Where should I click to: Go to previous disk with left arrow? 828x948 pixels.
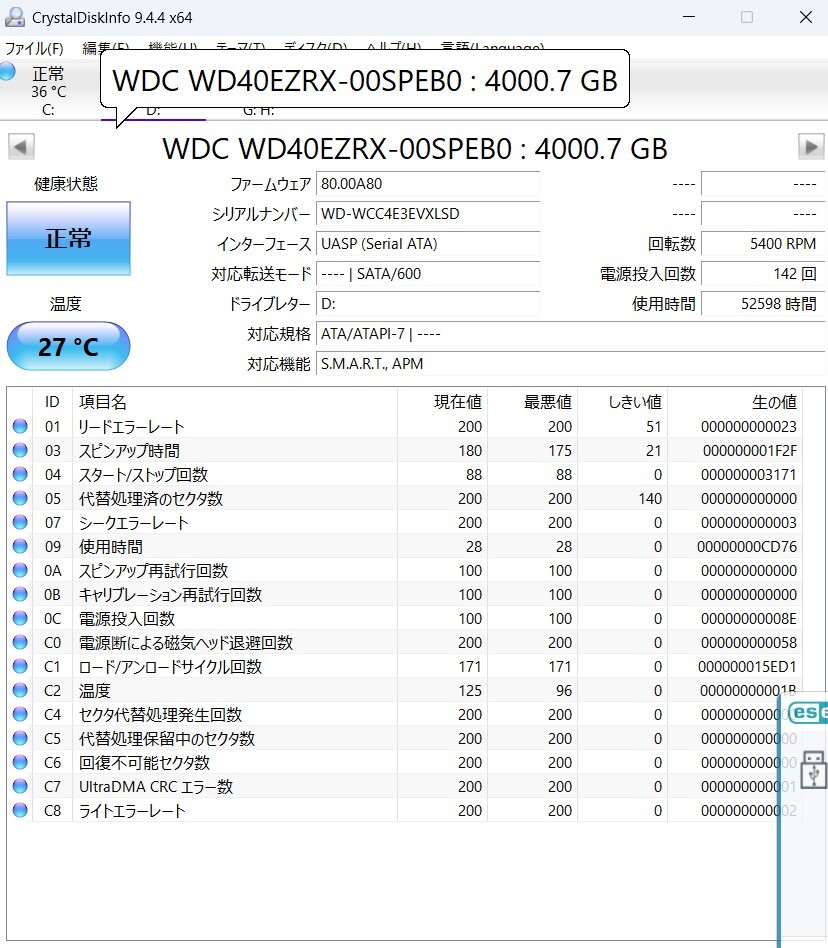coord(21,146)
